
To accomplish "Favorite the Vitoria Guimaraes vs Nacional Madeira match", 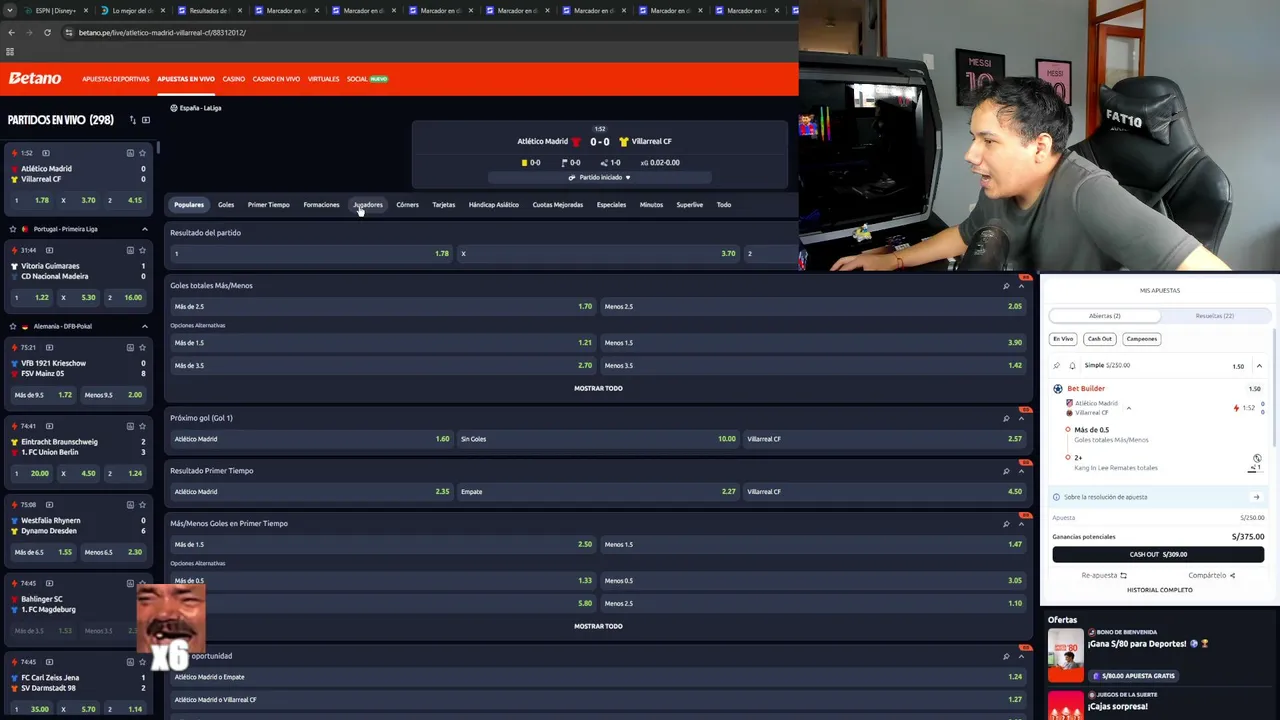I will (x=142, y=250).
